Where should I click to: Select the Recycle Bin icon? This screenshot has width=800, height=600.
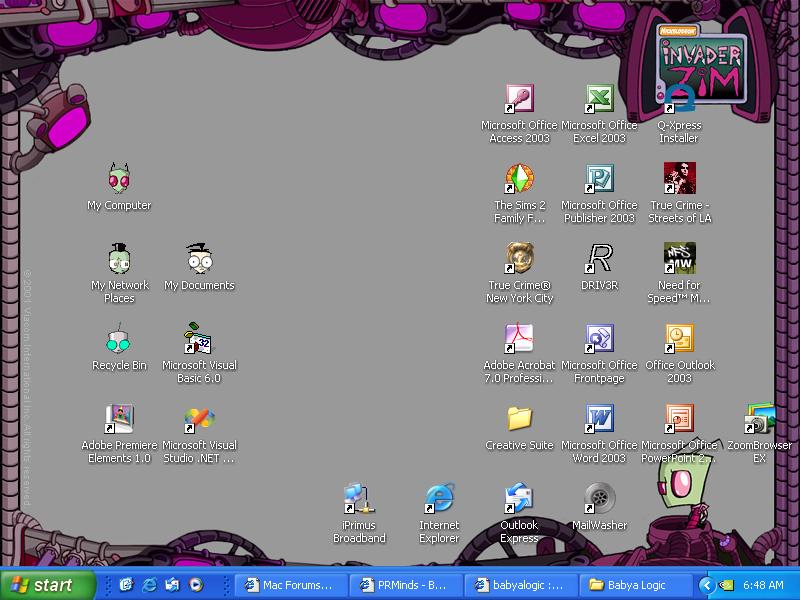click(119, 338)
